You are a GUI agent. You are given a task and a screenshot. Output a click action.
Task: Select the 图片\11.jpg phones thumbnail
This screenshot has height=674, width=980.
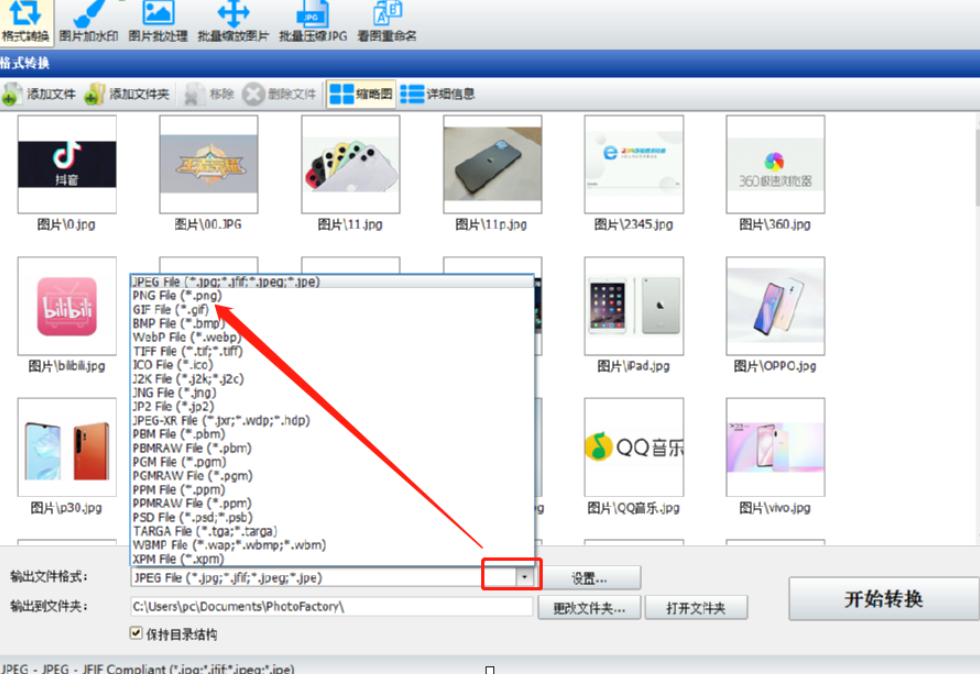[351, 164]
